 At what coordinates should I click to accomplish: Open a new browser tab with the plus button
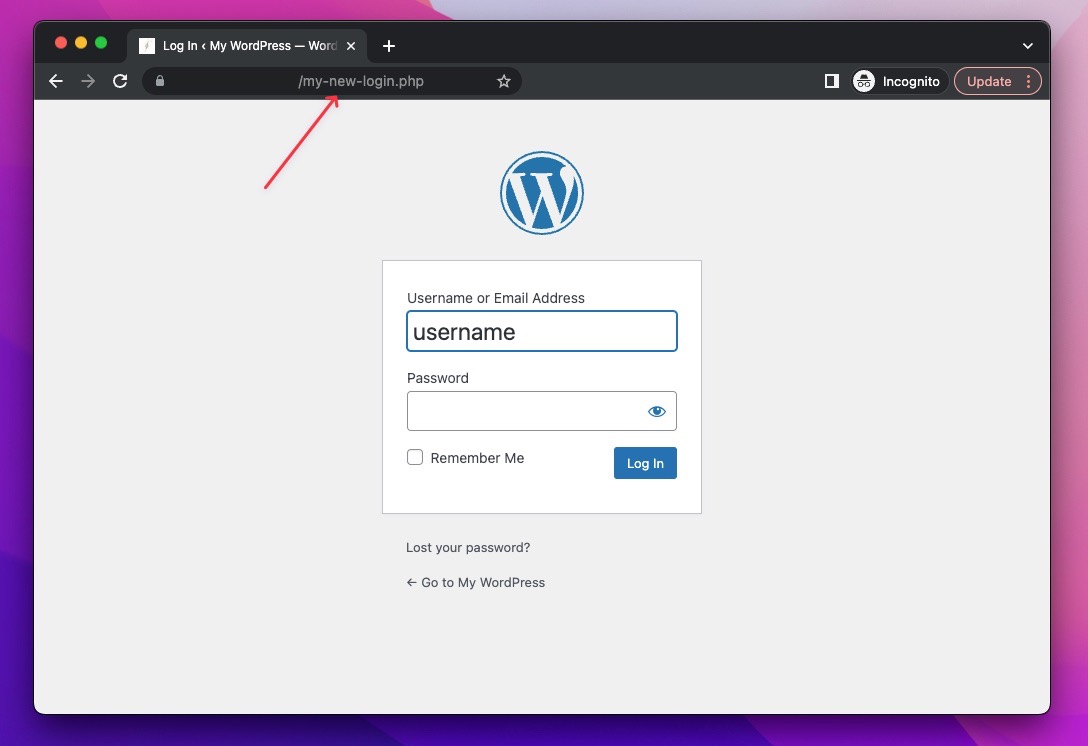pyautogui.click(x=389, y=45)
